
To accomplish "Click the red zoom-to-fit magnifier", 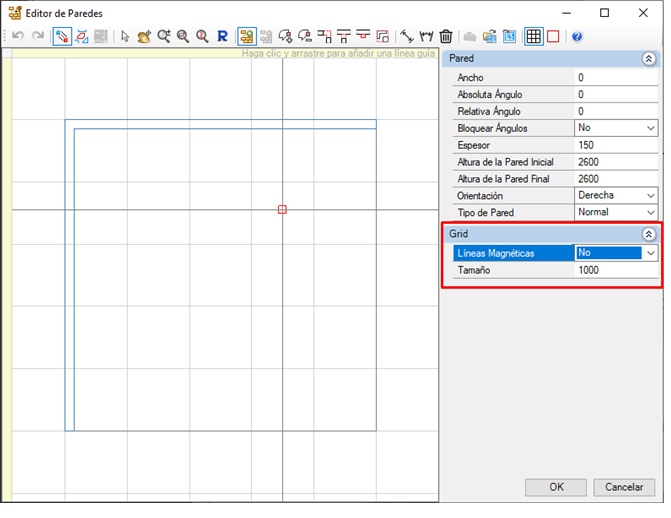I will [x=202, y=36].
